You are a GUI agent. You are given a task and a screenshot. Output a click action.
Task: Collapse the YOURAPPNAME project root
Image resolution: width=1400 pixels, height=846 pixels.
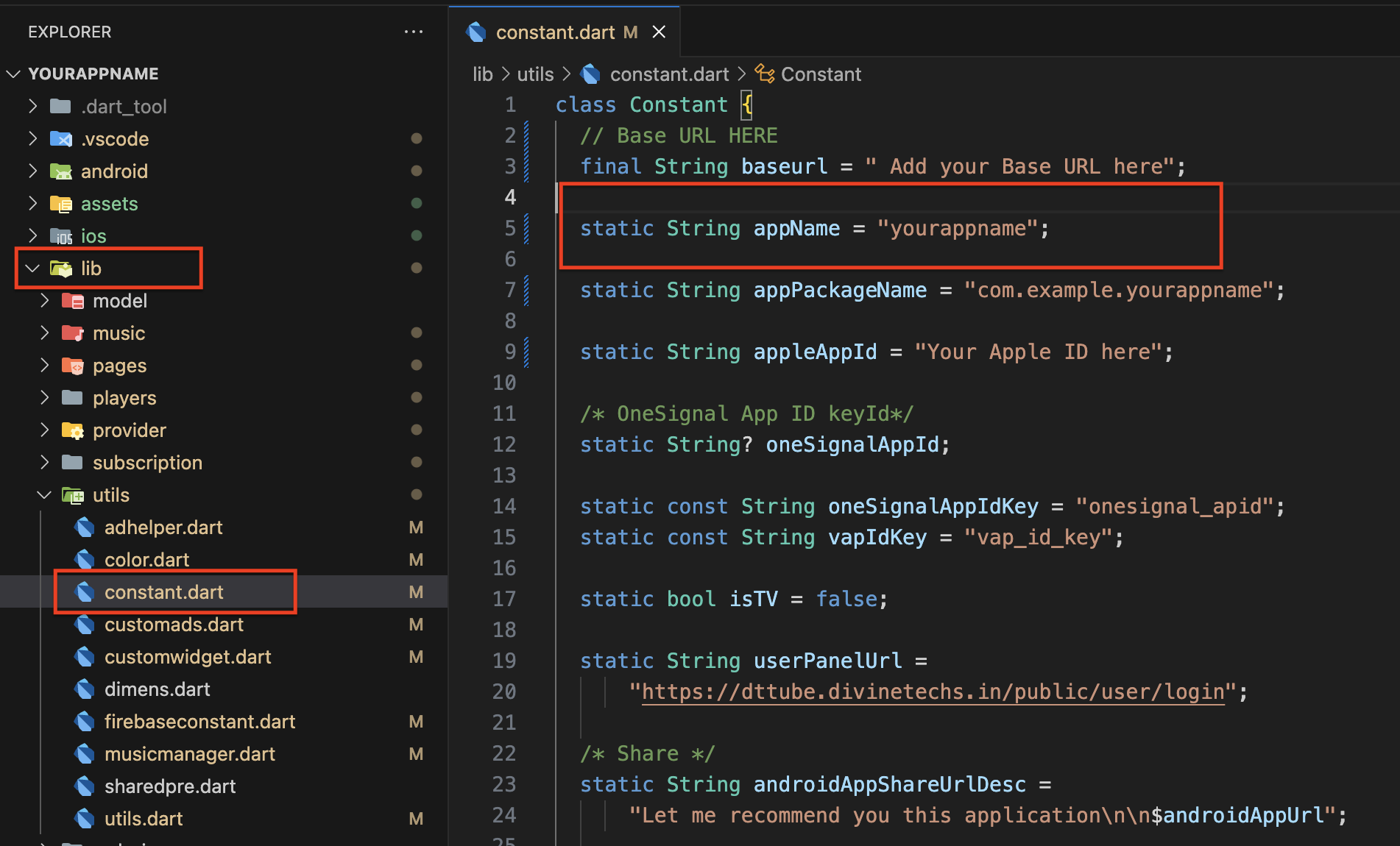click(x=13, y=74)
